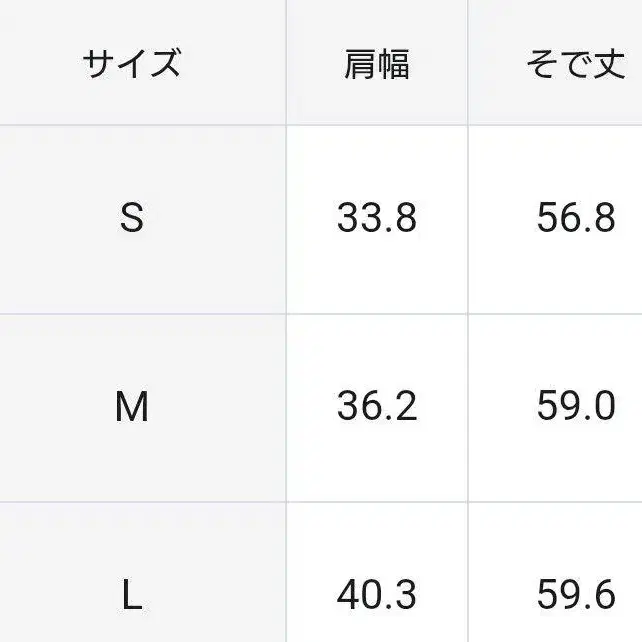The image size is (642, 642).
Task: Click the 36.2 shoulder width value
Action: 376,407
